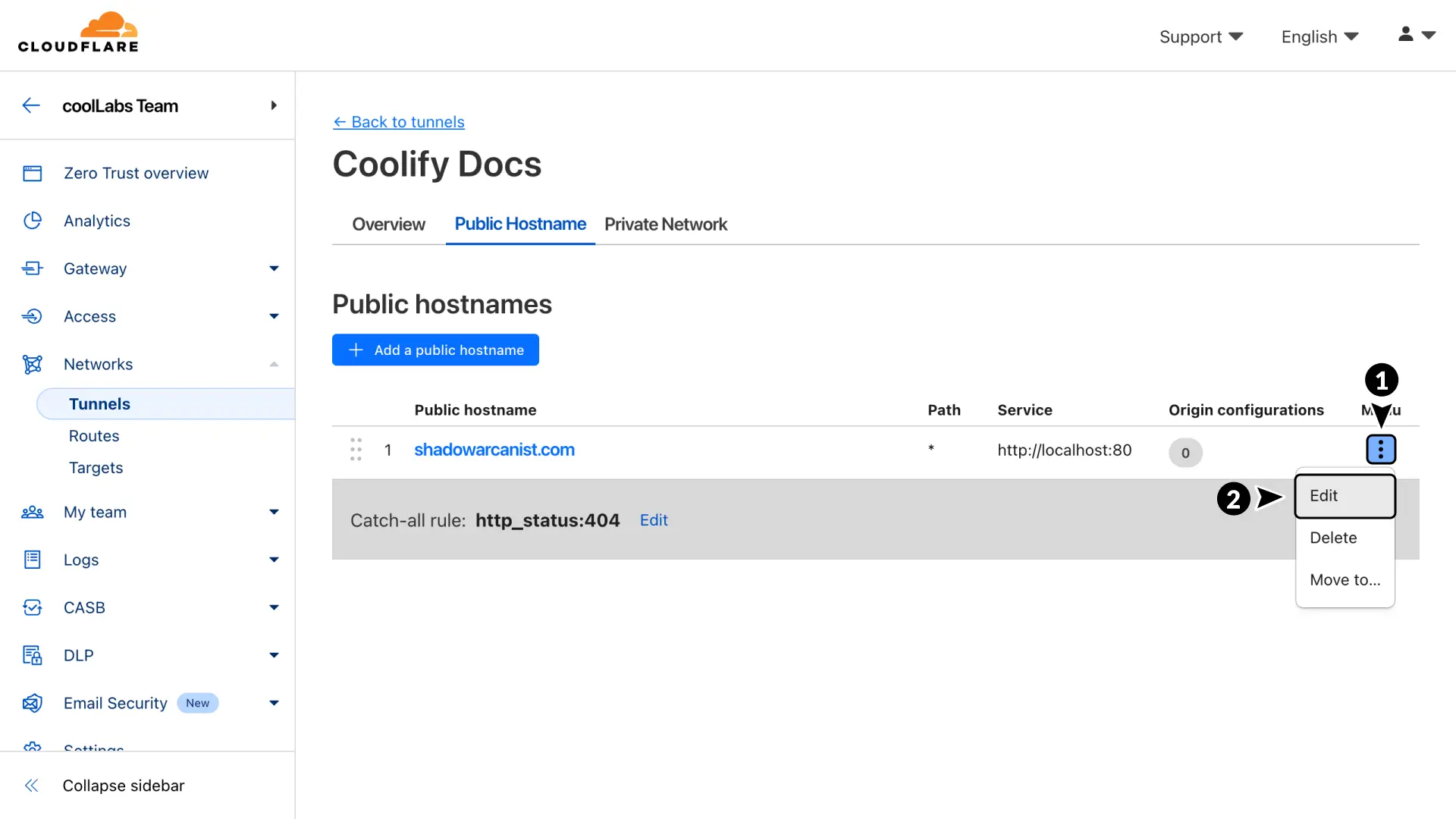Open the Support dropdown
1456x819 pixels.
point(1200,36)
